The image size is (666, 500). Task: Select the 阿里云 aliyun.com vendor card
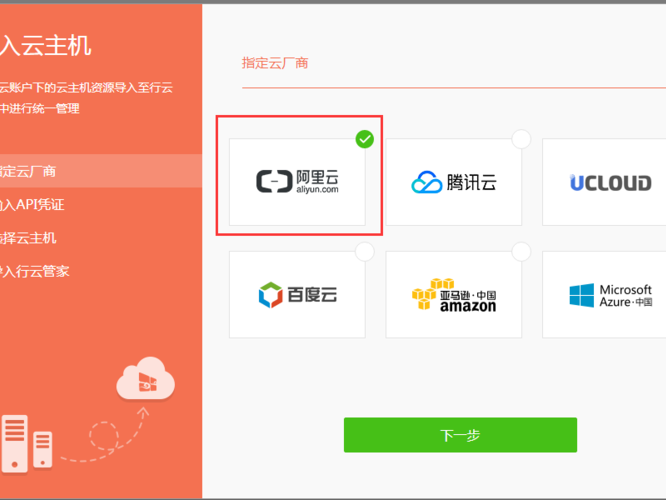[297, 182]
